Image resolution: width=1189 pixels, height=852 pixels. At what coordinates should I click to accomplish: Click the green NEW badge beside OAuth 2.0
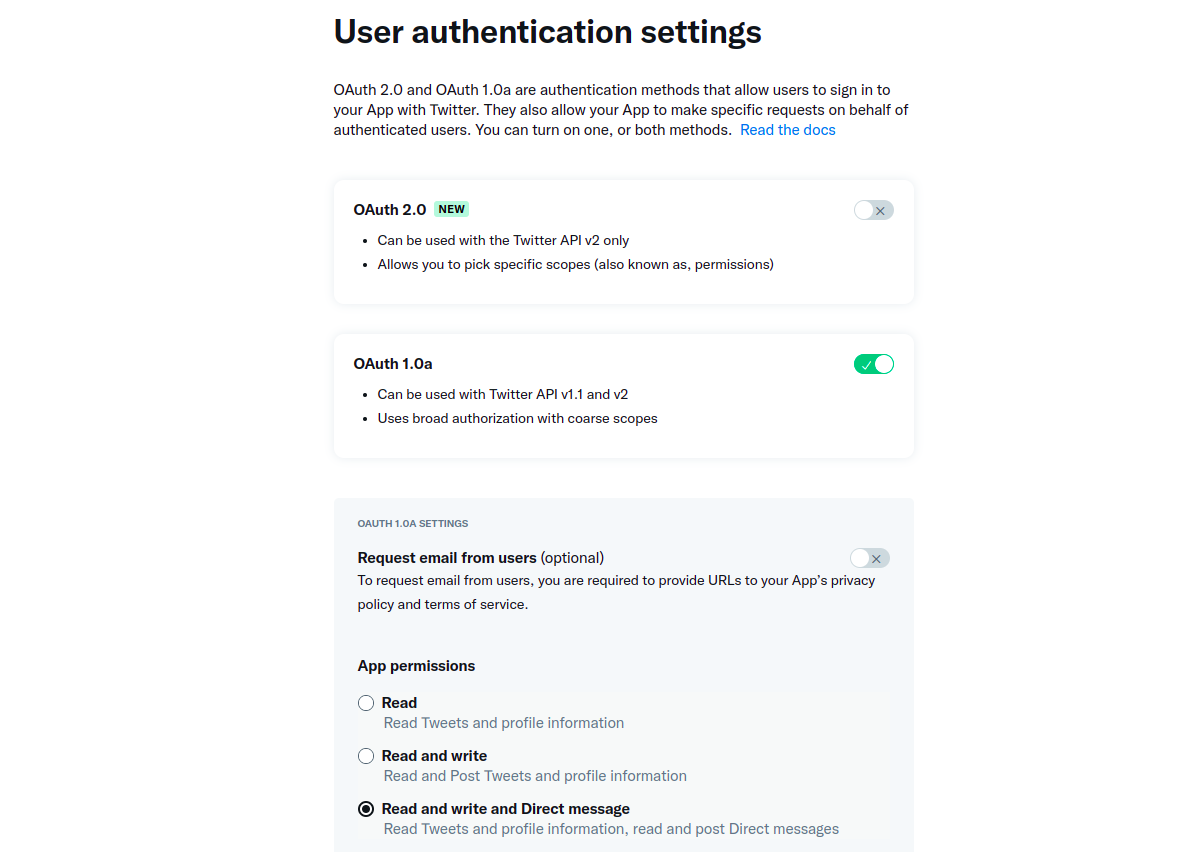451,209
